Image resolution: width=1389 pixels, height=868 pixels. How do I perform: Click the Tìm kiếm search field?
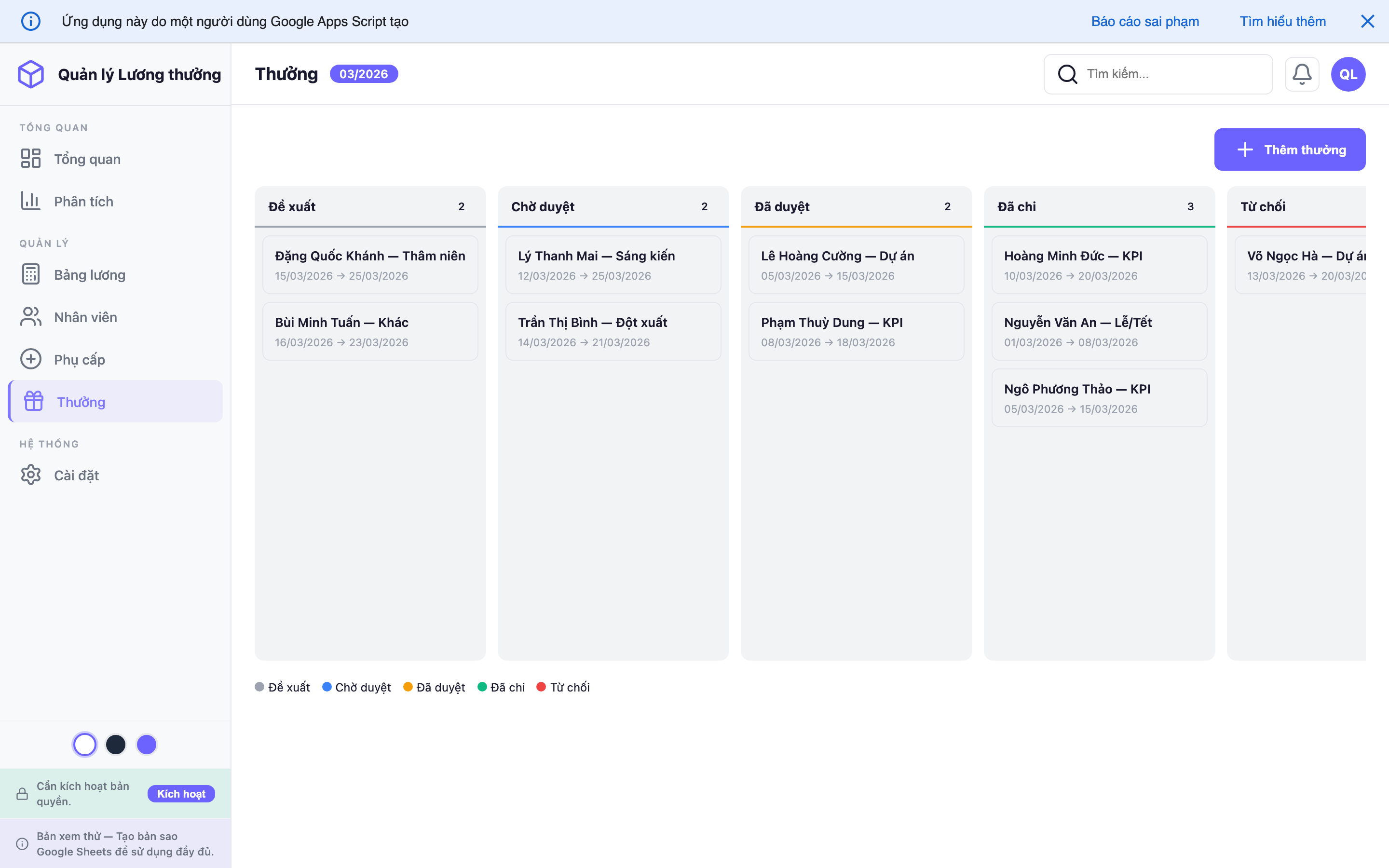pos(1171,74)
